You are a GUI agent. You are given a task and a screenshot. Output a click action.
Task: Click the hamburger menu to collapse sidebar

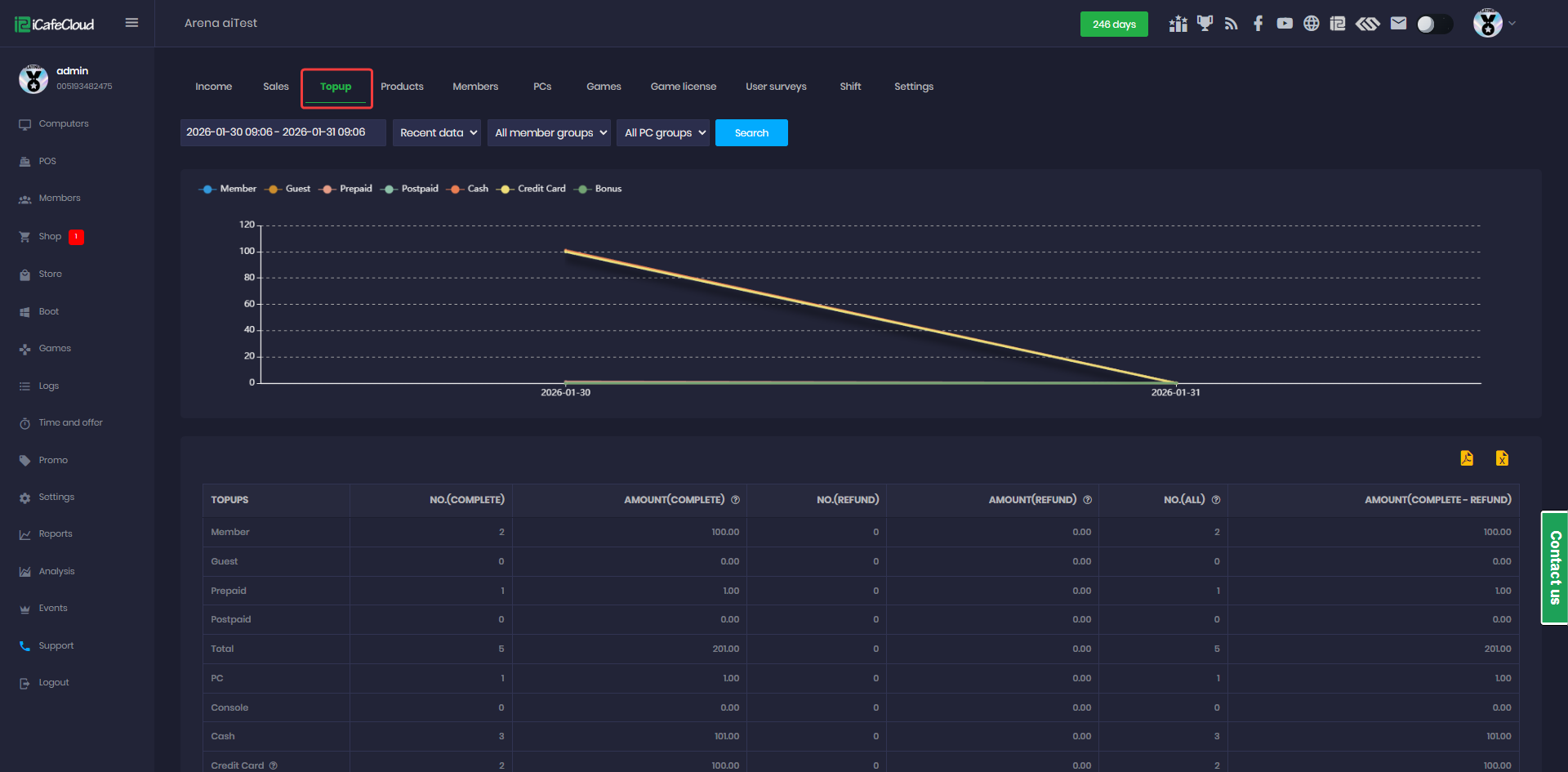[131, 23]
